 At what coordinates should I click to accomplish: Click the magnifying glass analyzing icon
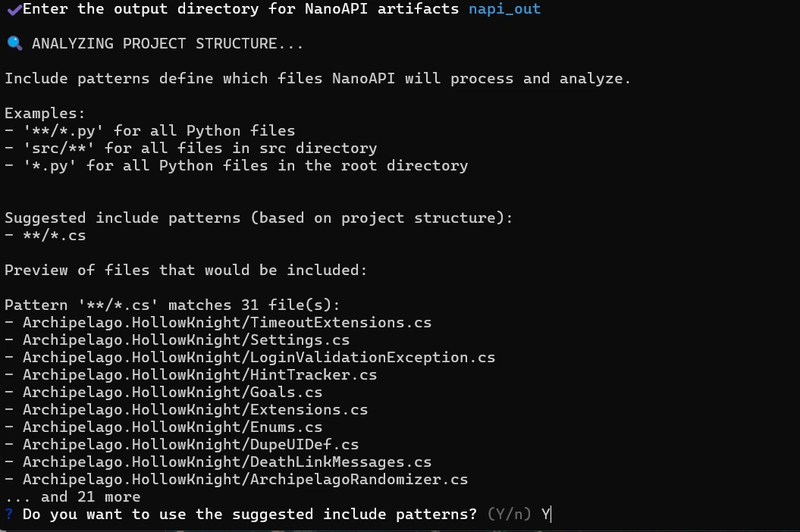(15, 43)
